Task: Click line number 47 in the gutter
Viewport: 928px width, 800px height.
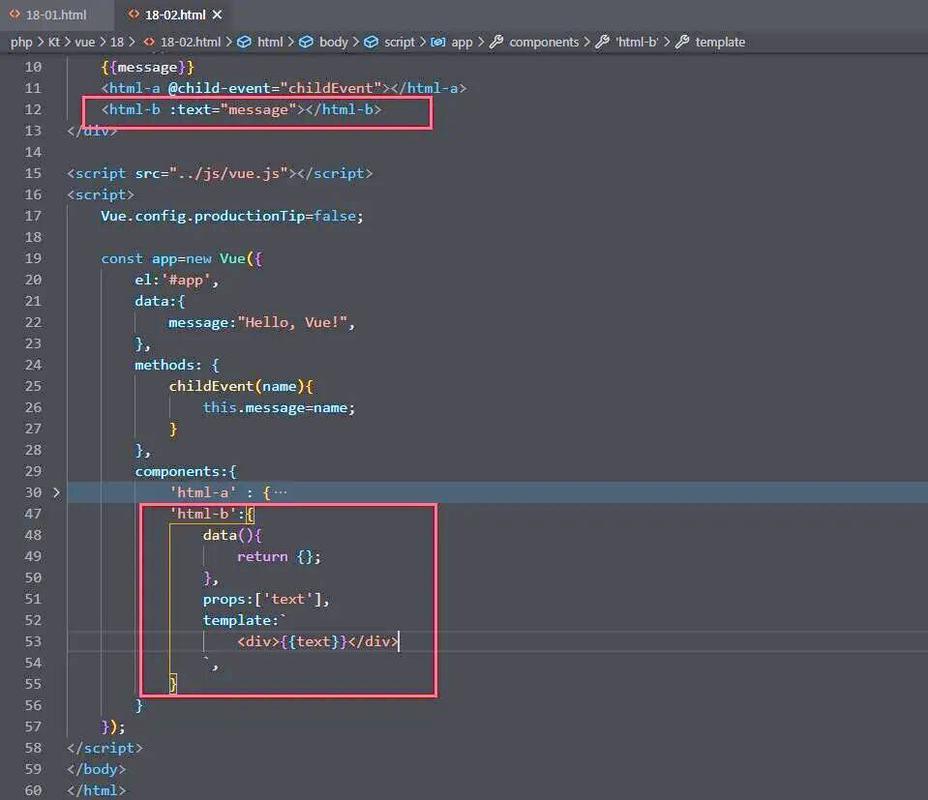Action: pyautogui.click(x=33, y=514)
